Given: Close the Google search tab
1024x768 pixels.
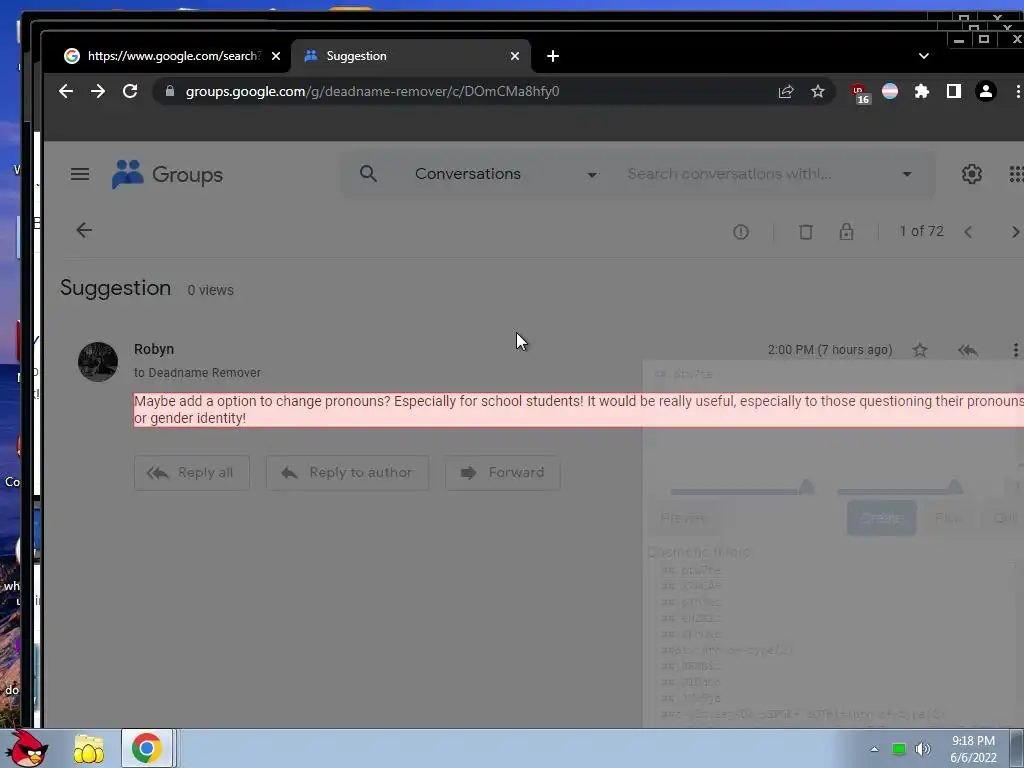Looking at the screenshot, I should click(276, 56).
